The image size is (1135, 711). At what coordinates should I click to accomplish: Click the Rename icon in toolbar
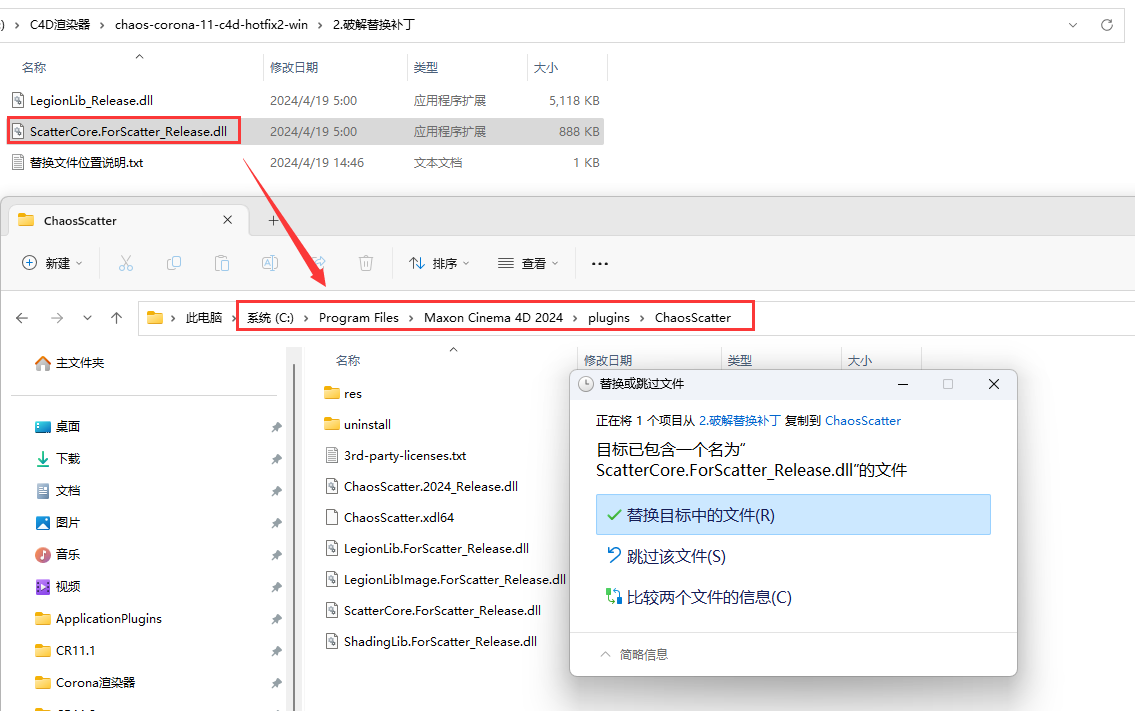coord(270,263)
